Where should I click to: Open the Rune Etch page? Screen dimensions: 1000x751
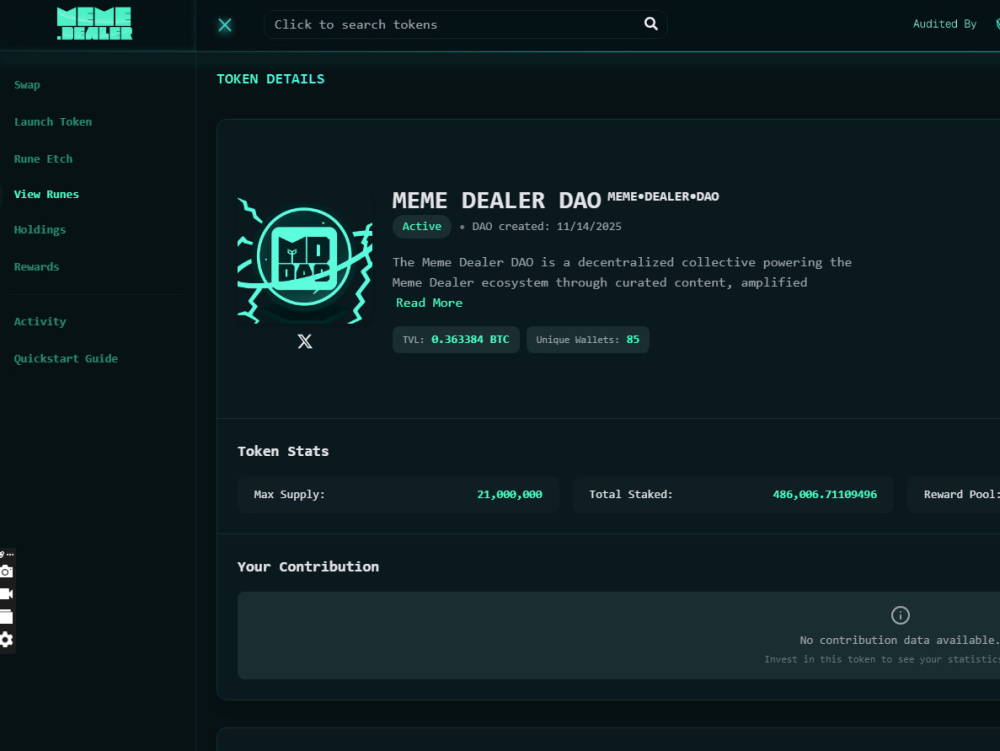click(43, 159)
